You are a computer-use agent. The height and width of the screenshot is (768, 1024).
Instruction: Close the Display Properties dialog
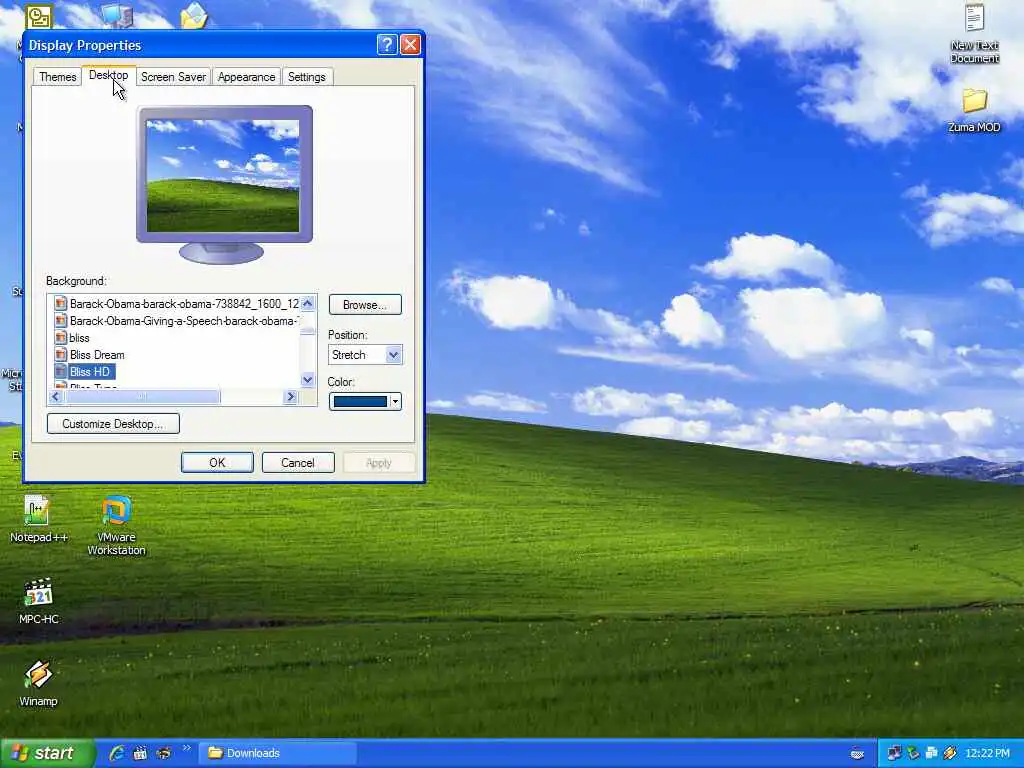(410, 44)
